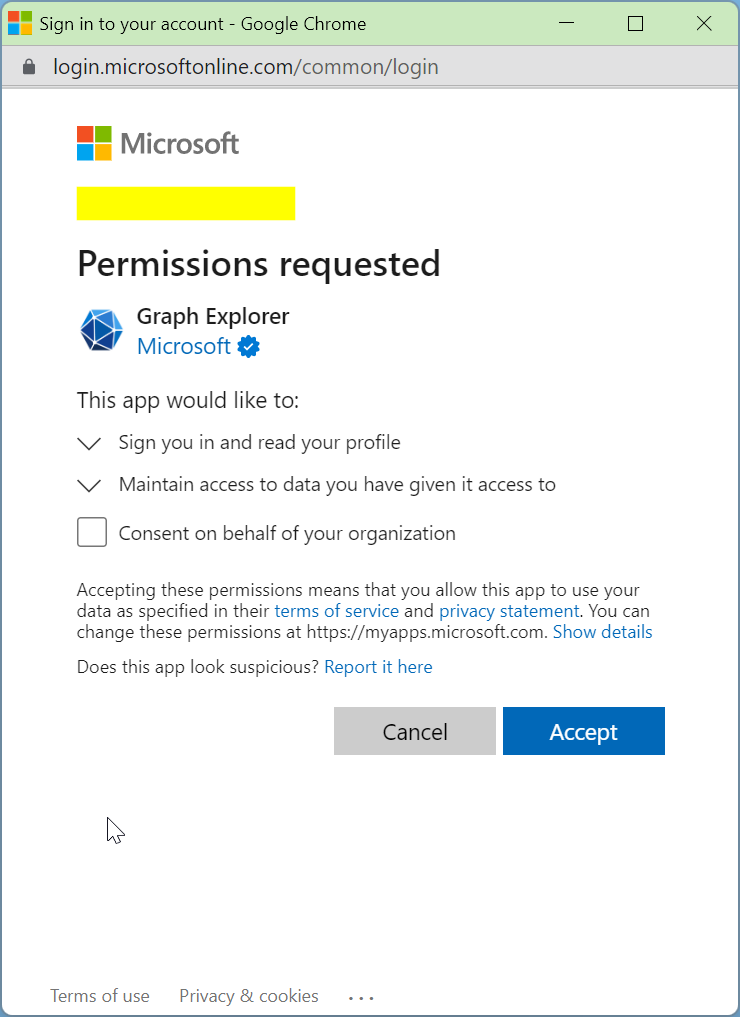Click Report it here link
The width and height of the screenshot is (740, 1017).
378,667
